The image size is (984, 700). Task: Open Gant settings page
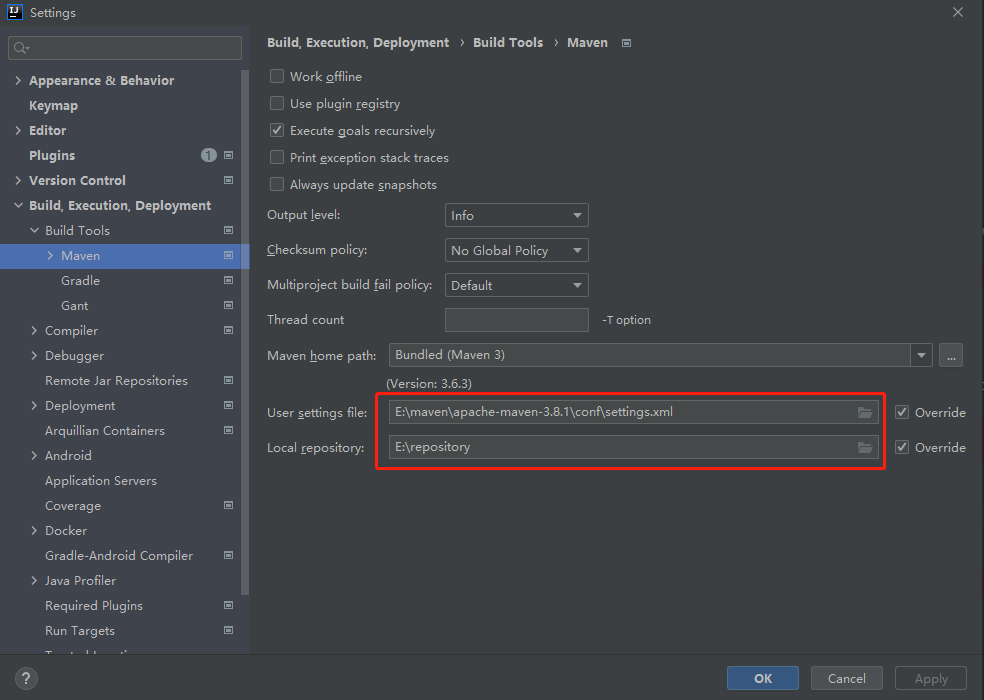[75, 306]
